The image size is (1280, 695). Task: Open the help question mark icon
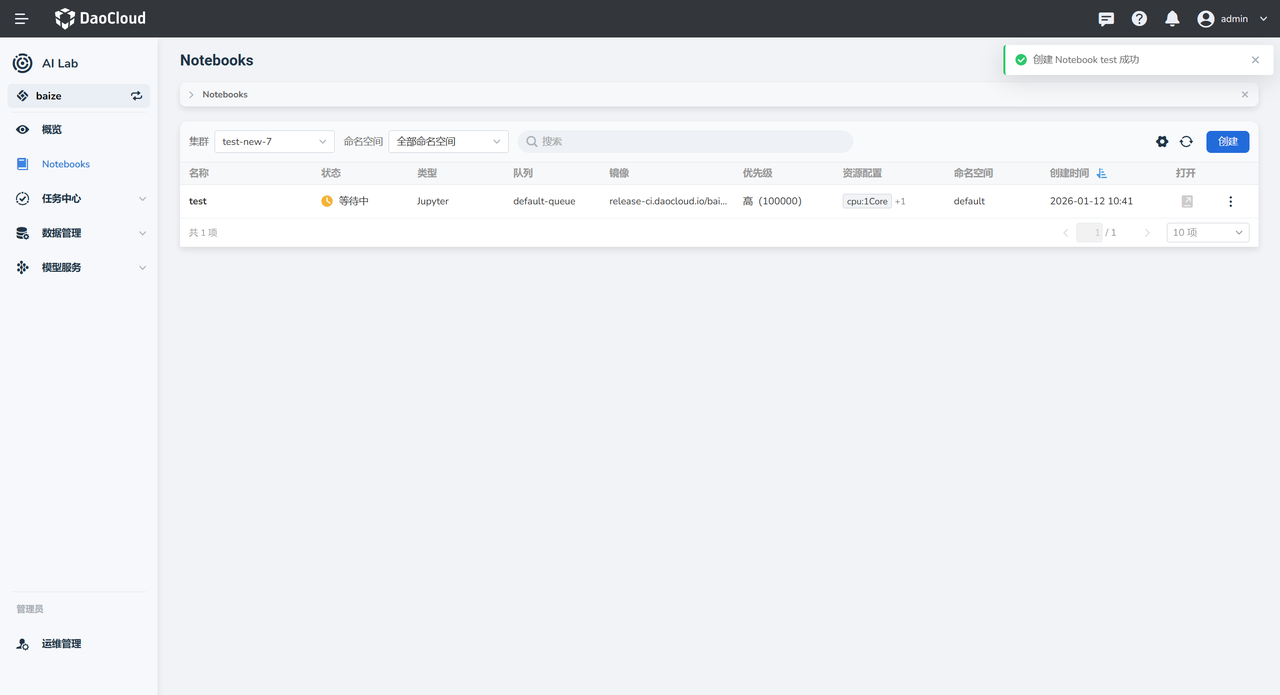click(1139, 19)
